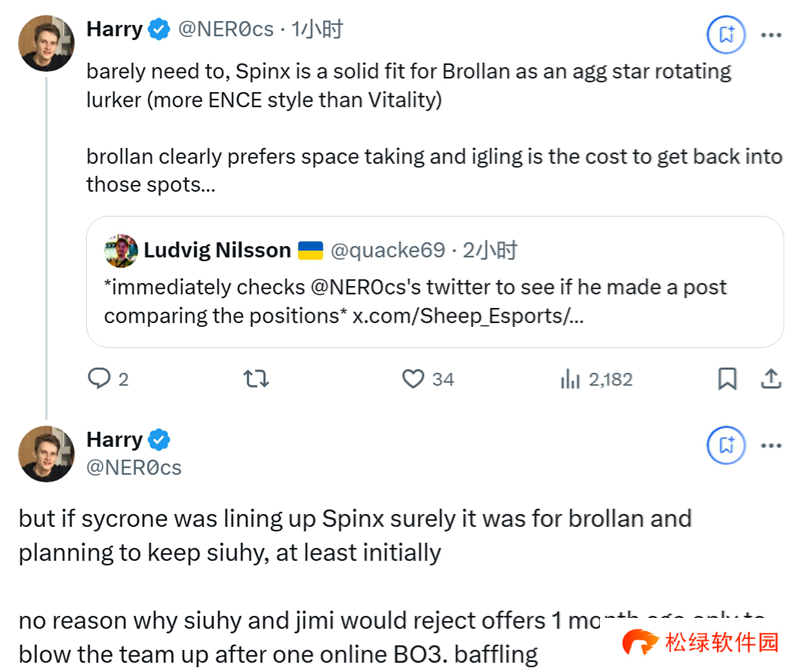View analytics showing 2,182 views
The image size is (800, 668).
(x=571, y=379)
